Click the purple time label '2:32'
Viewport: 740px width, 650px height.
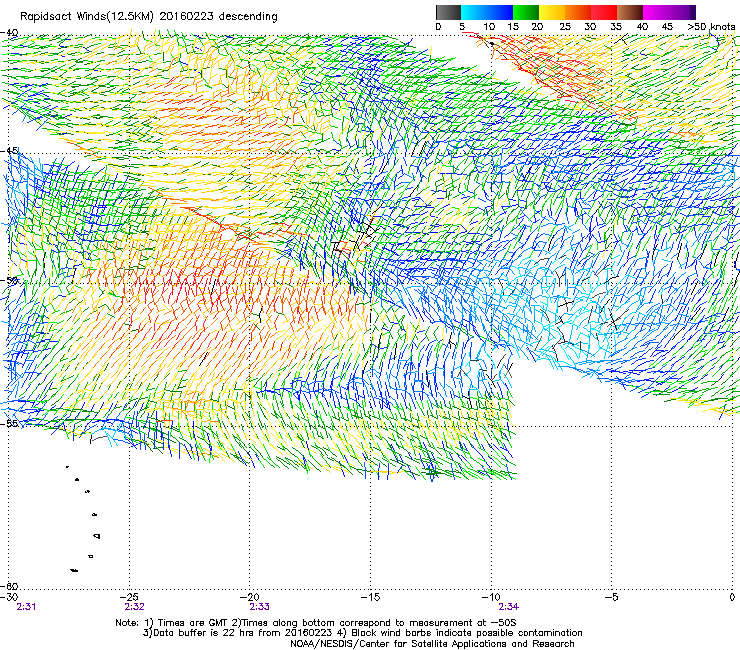tap(135, 607)
